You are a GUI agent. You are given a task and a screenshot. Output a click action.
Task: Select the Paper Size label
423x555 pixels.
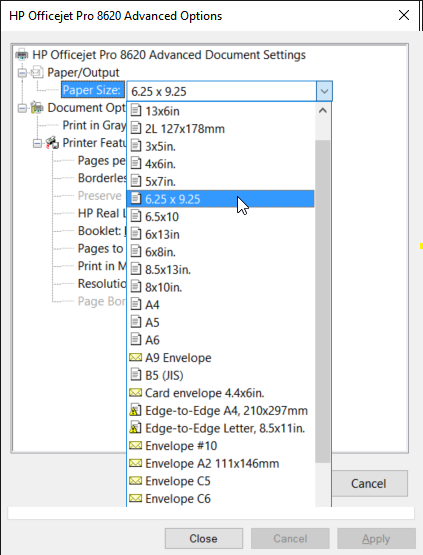tap(92, 90)
